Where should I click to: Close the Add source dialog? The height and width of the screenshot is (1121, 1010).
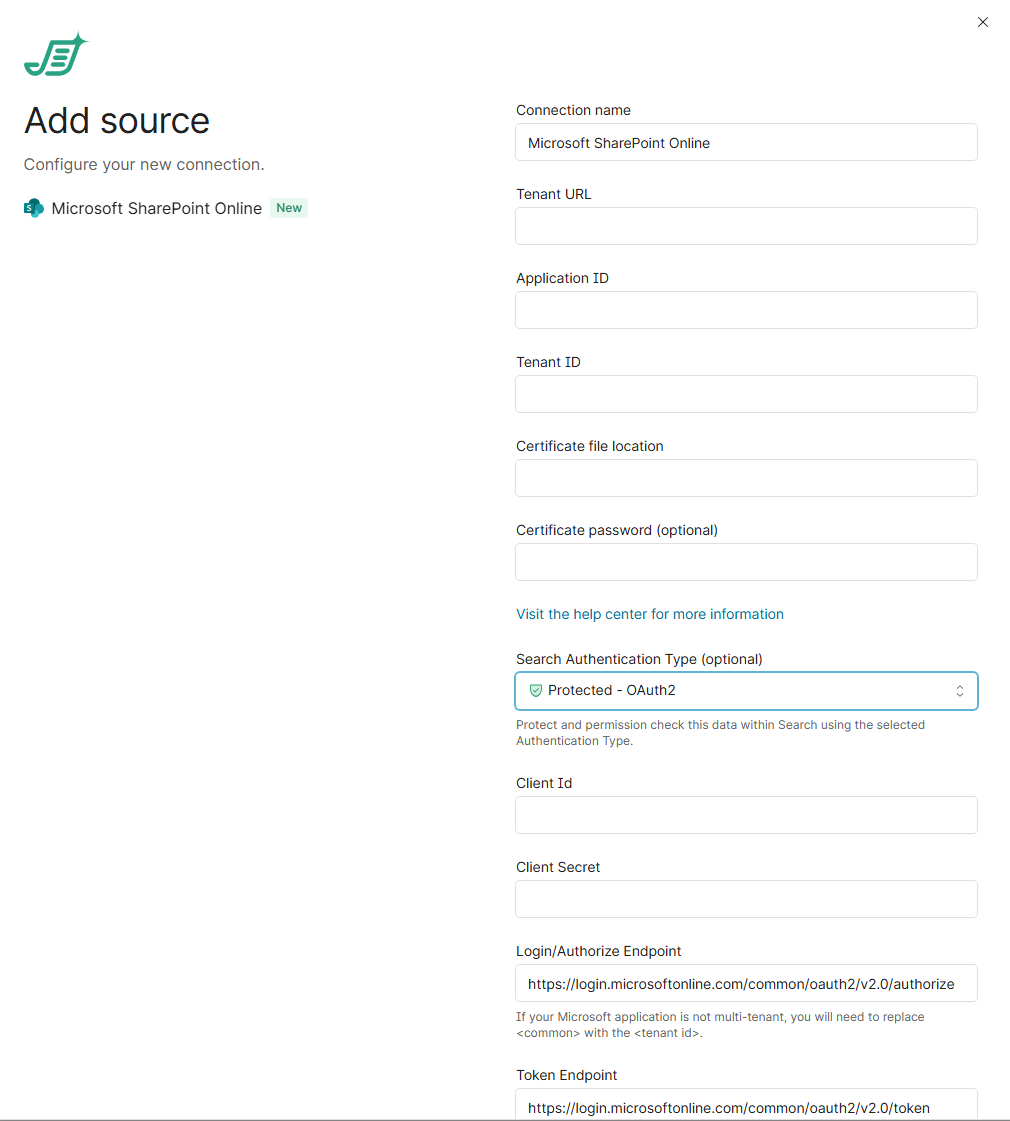(982, 22)
